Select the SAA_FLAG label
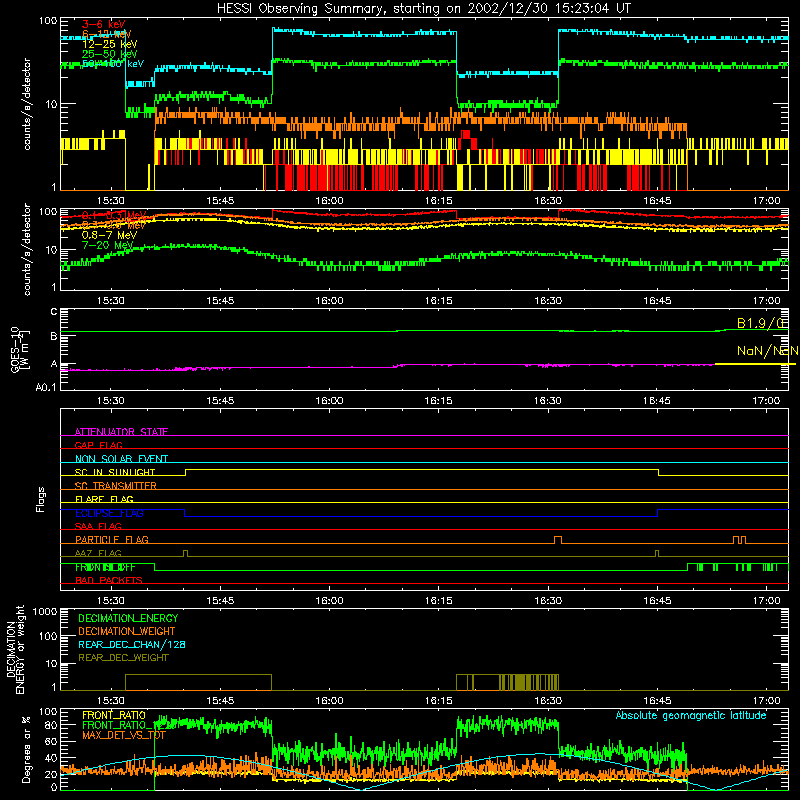The width and height of the screenshot is (800, 800). point(98,526)
